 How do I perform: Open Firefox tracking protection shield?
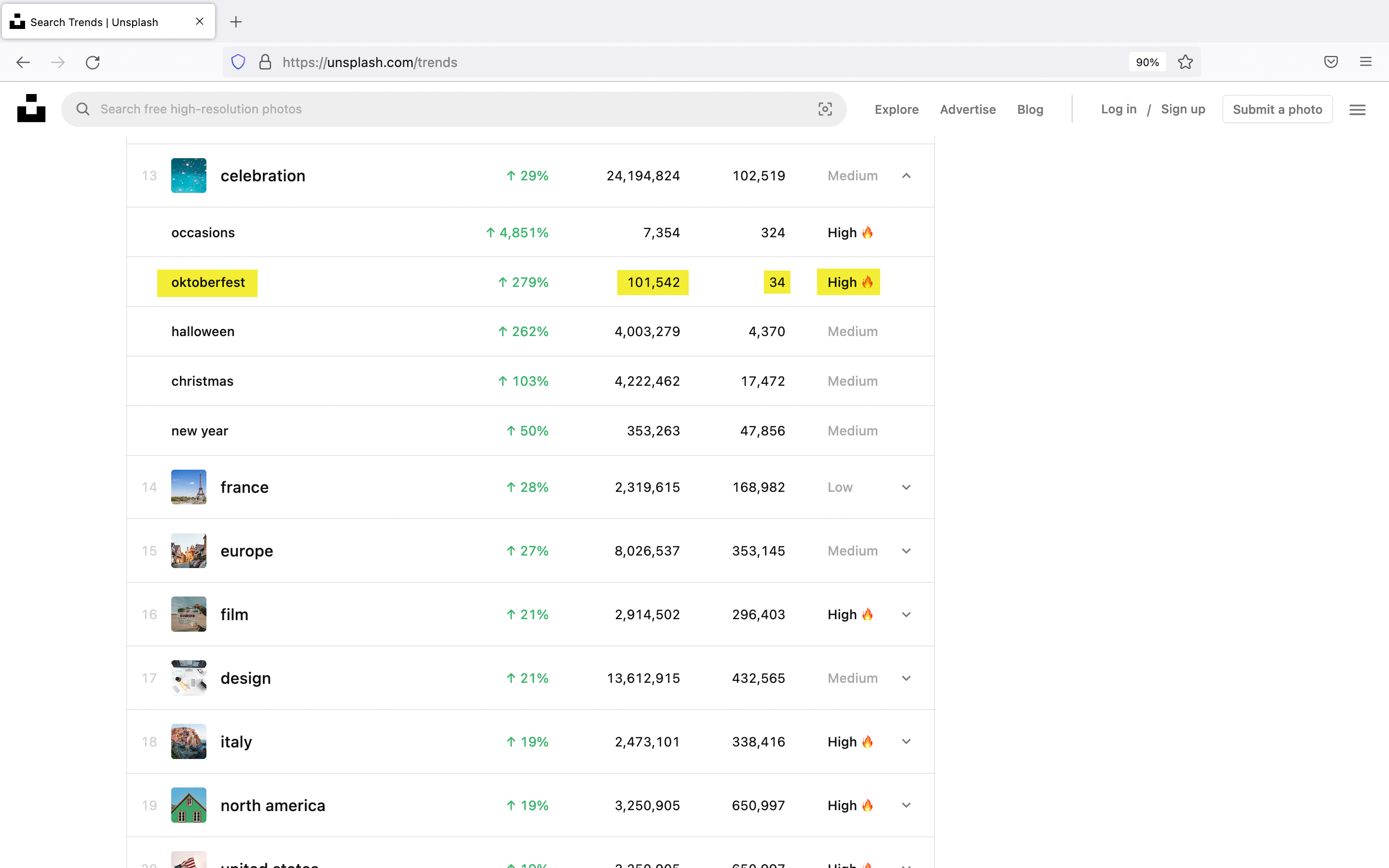tap(238, 62)
